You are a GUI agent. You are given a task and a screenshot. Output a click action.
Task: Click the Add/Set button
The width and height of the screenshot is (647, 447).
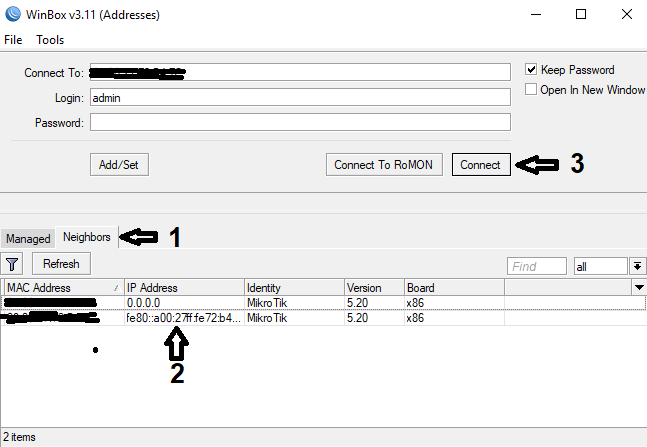click(119, 165)
